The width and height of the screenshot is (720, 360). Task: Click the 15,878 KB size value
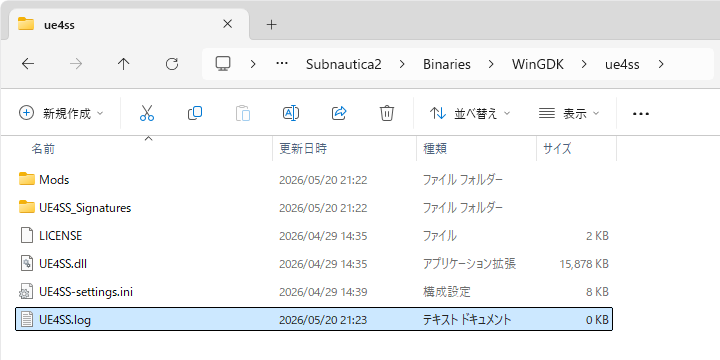(x=584, y=264)
